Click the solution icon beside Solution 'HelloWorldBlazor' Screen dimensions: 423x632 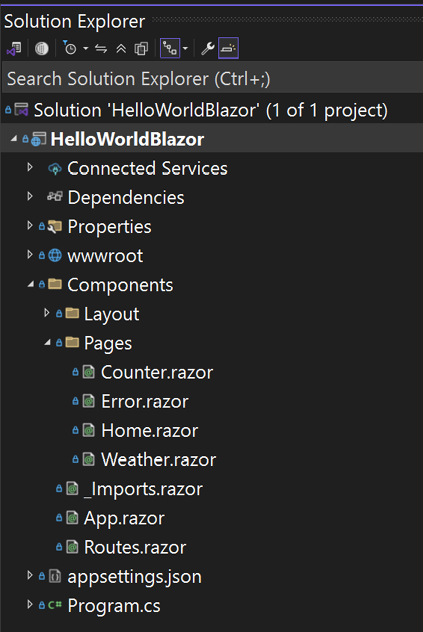click(x=21, y=109)
